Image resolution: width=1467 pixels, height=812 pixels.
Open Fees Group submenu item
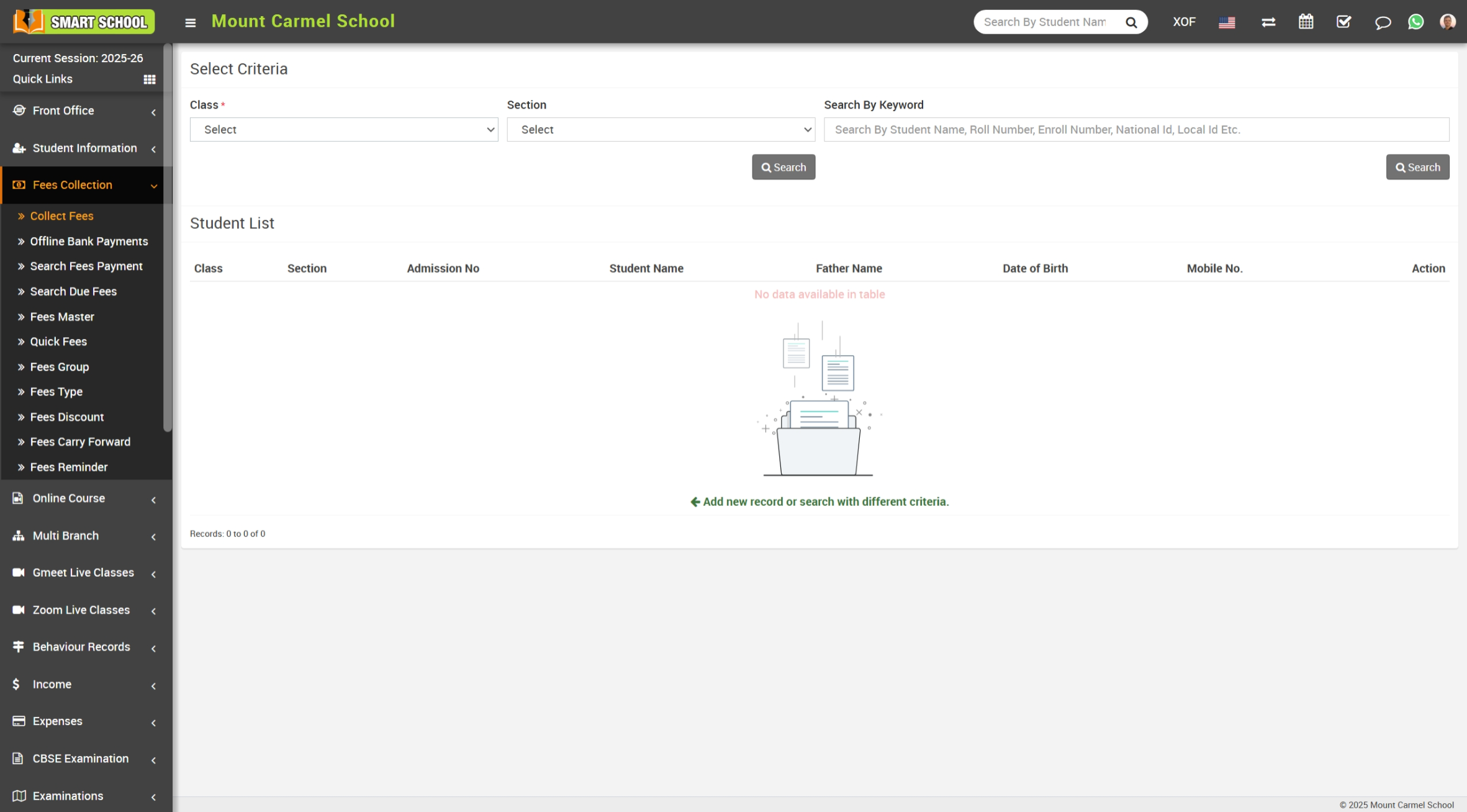pyautogui.click(x=59, y=367)
